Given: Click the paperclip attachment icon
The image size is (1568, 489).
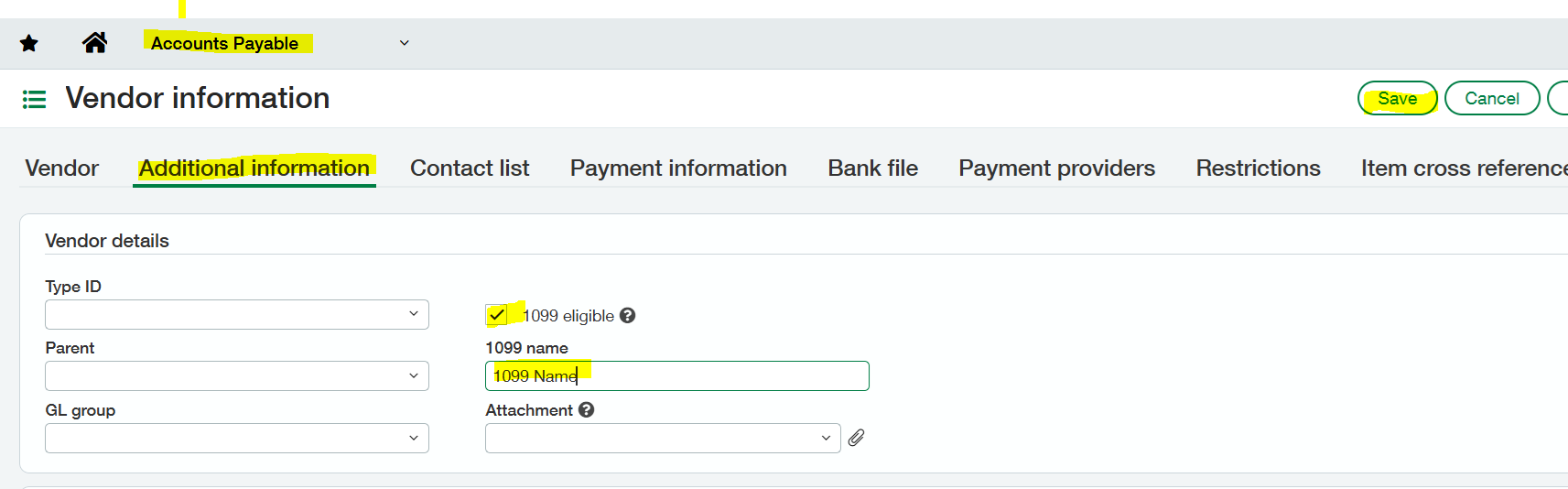Looking at the screenshot, I should (x=856, y=438).
